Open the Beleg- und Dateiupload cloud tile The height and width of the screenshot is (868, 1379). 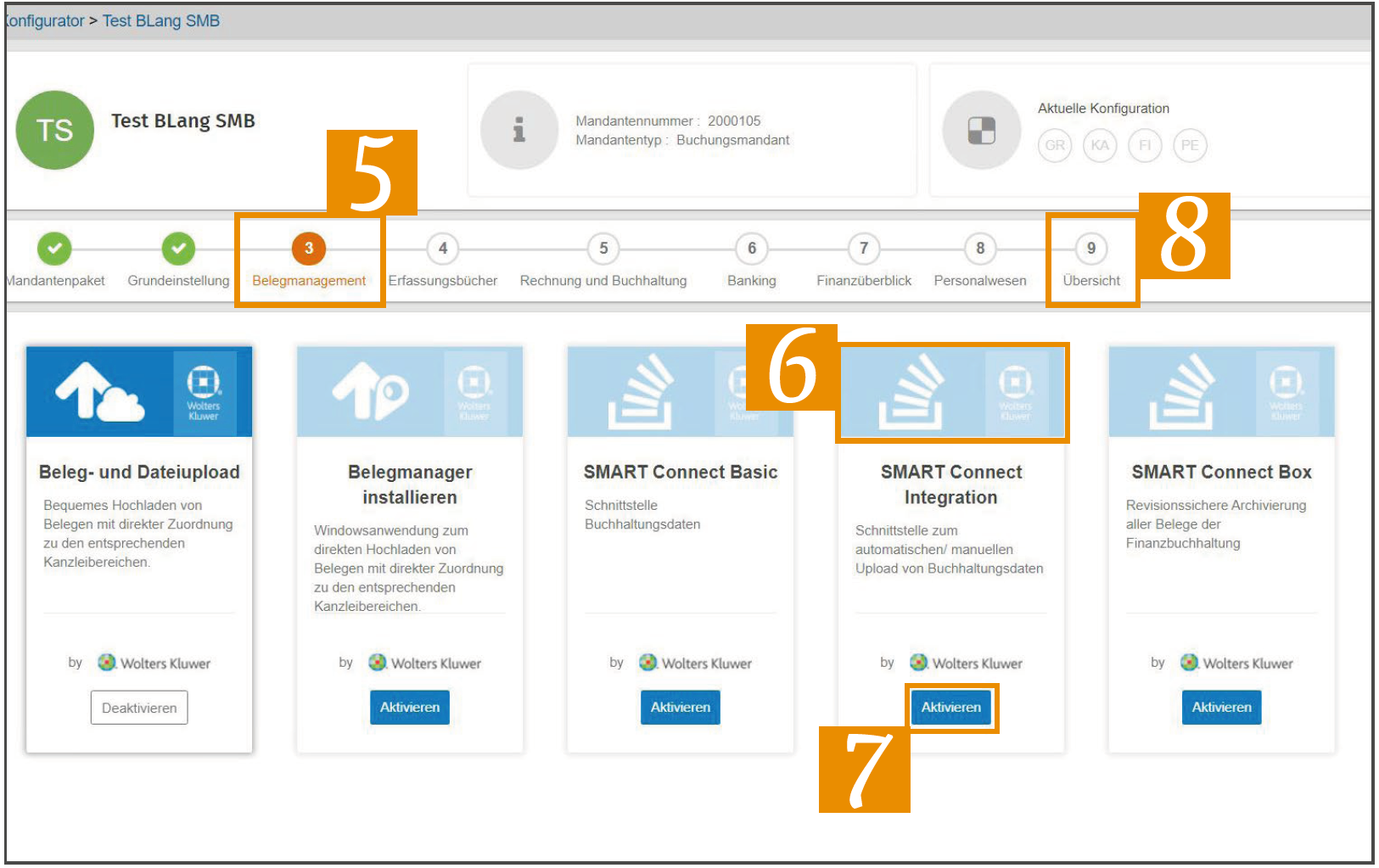coord(139,391)
